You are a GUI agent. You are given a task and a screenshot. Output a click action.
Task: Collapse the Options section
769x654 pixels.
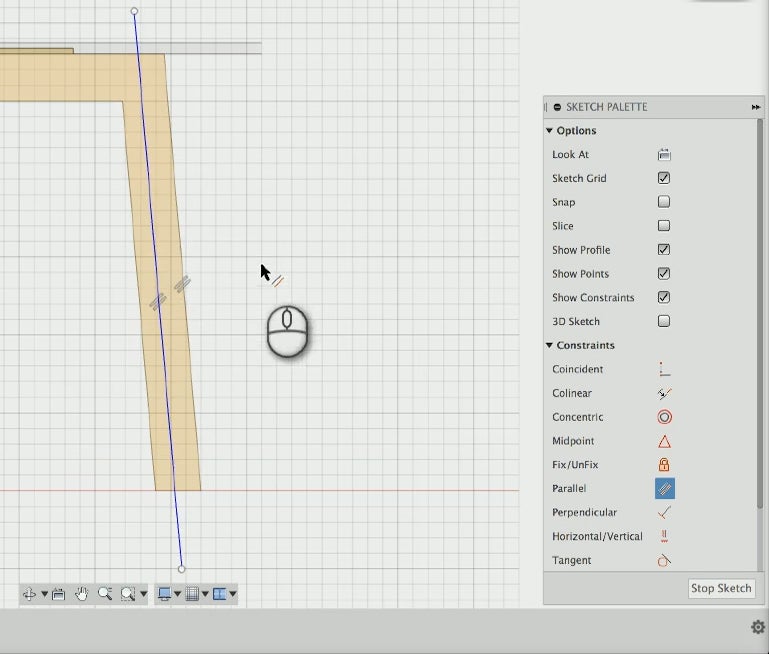[549, 130]
